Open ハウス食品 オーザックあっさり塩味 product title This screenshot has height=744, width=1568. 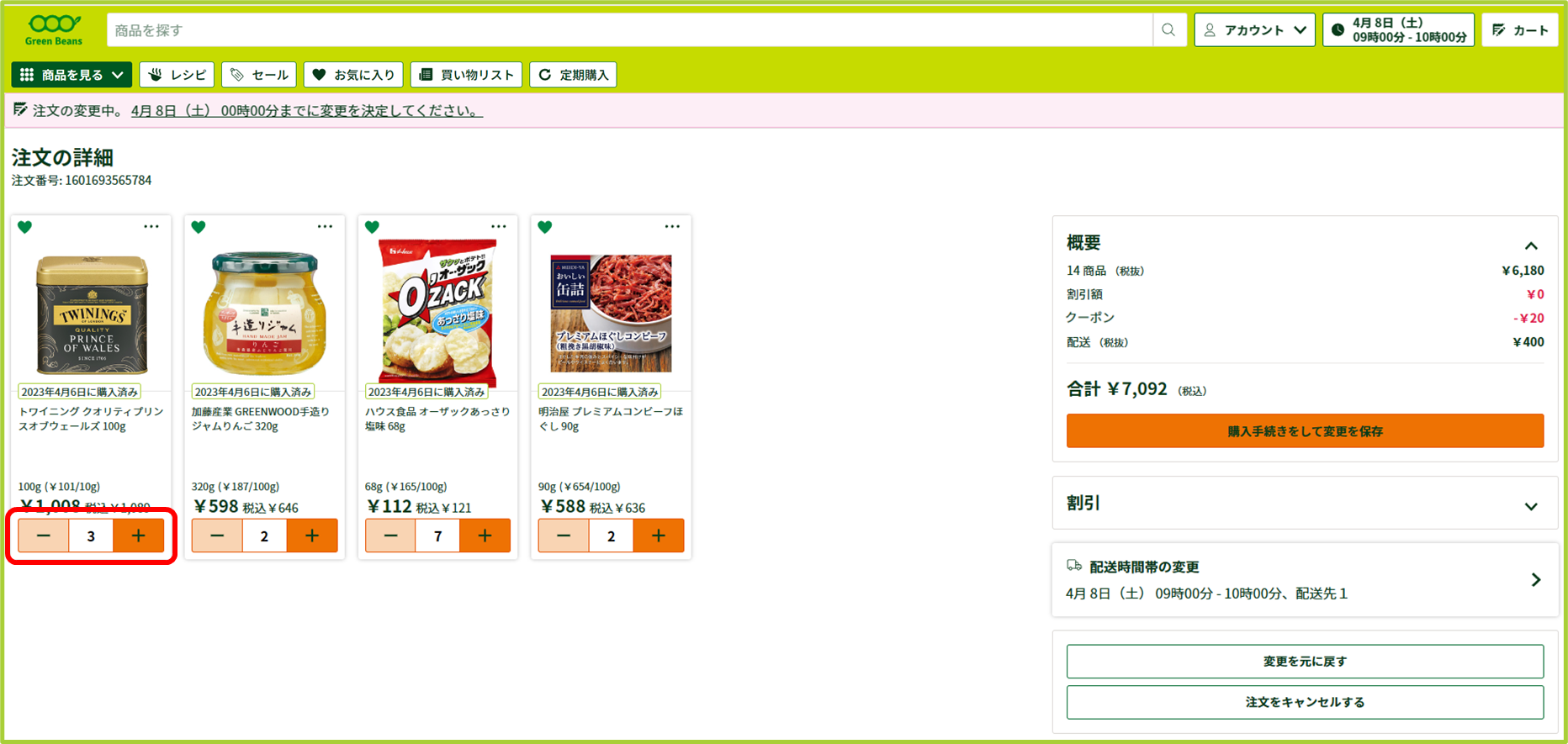click(x=437, y=419)
